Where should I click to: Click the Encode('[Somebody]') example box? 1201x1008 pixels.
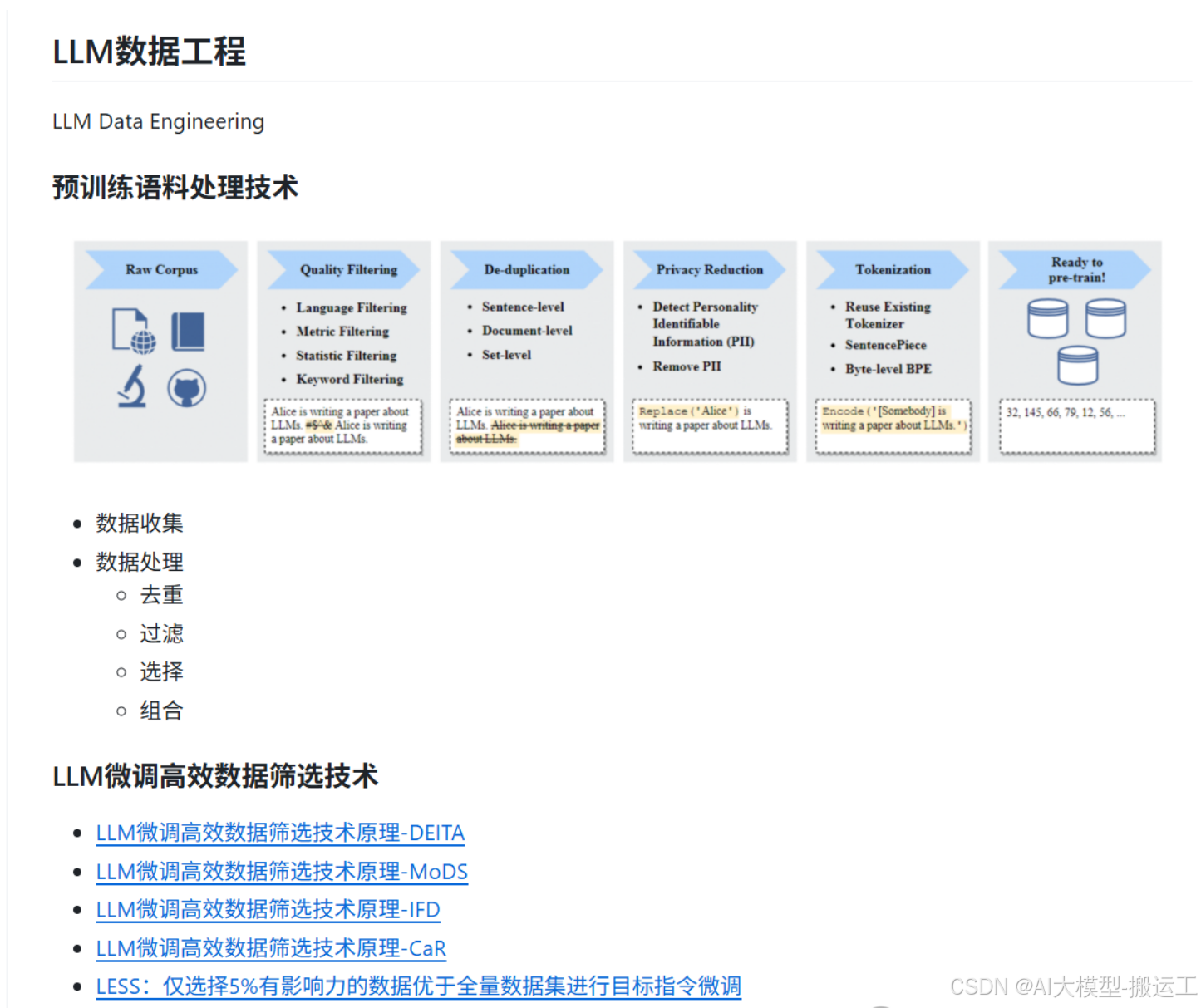[x=893, y=426]
